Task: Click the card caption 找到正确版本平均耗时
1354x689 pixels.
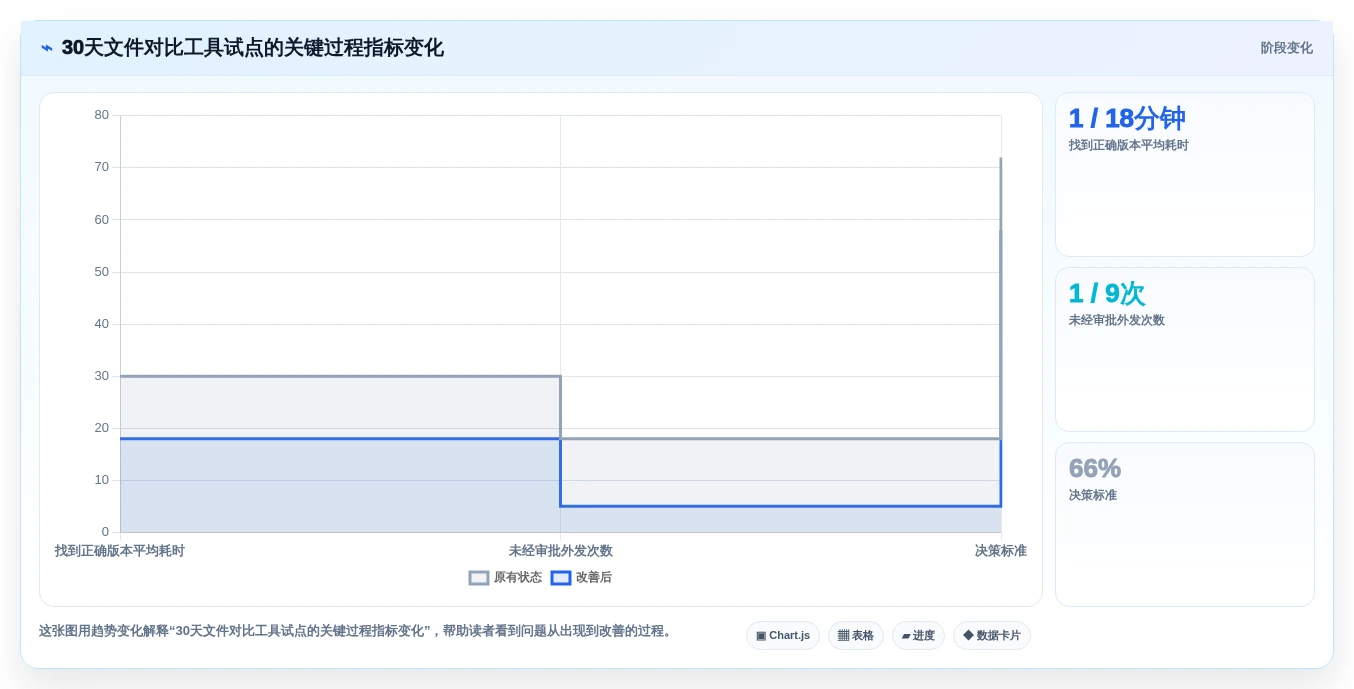Action: (1128, 145)
